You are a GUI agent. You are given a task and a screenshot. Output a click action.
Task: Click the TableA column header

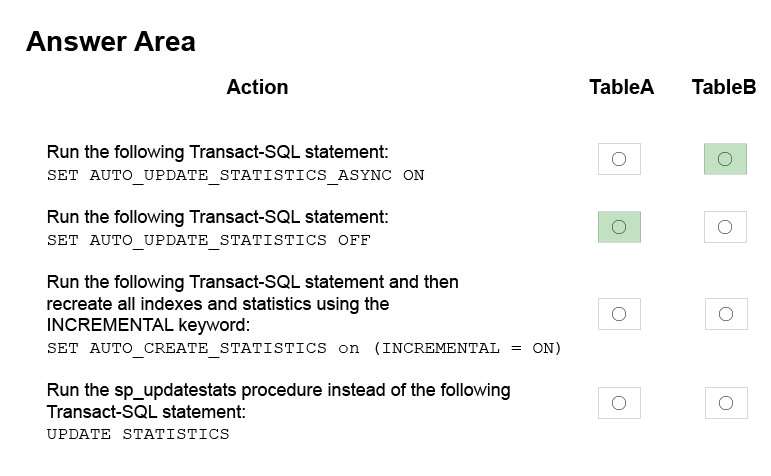click(x=622, y=87)
